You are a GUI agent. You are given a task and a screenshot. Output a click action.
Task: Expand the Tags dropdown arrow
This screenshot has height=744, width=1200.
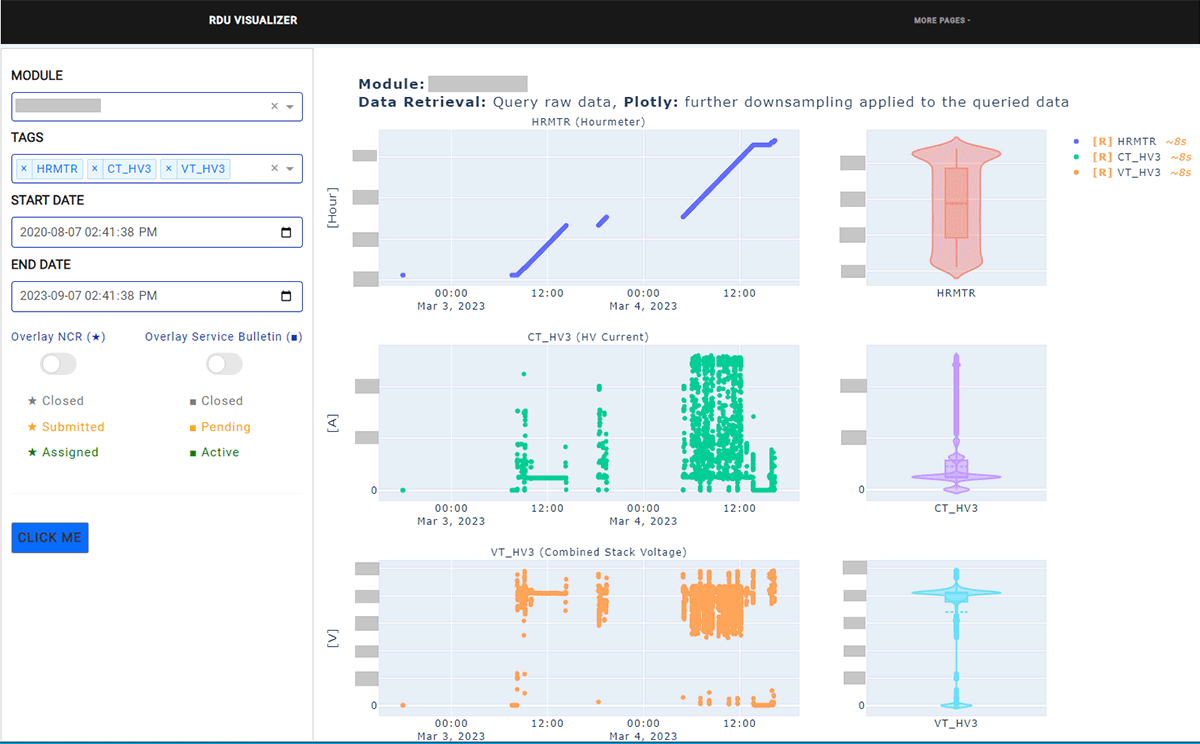coord(290,169)
